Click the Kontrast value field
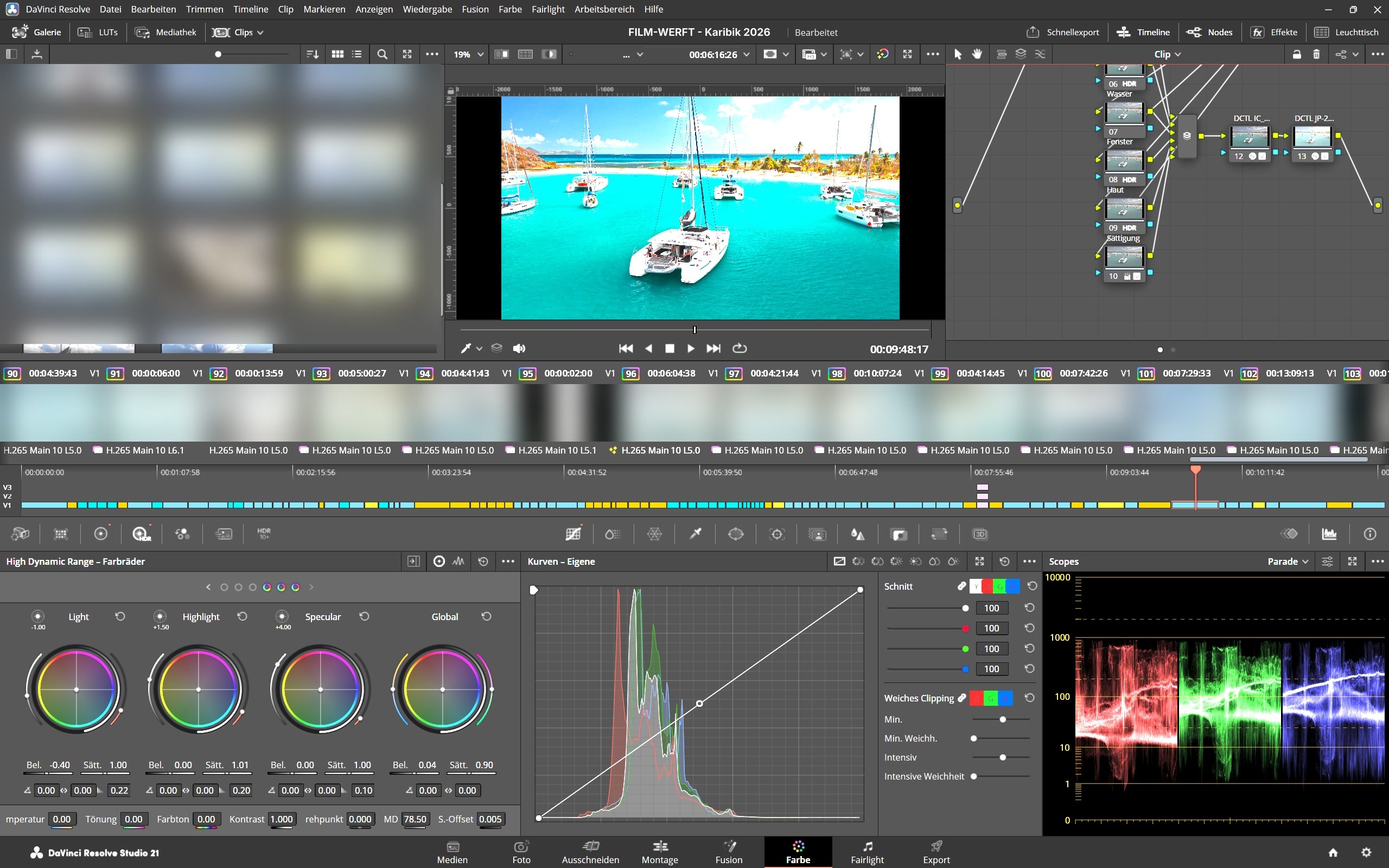This screenshot has height=868, width=1389. point(281,819)
